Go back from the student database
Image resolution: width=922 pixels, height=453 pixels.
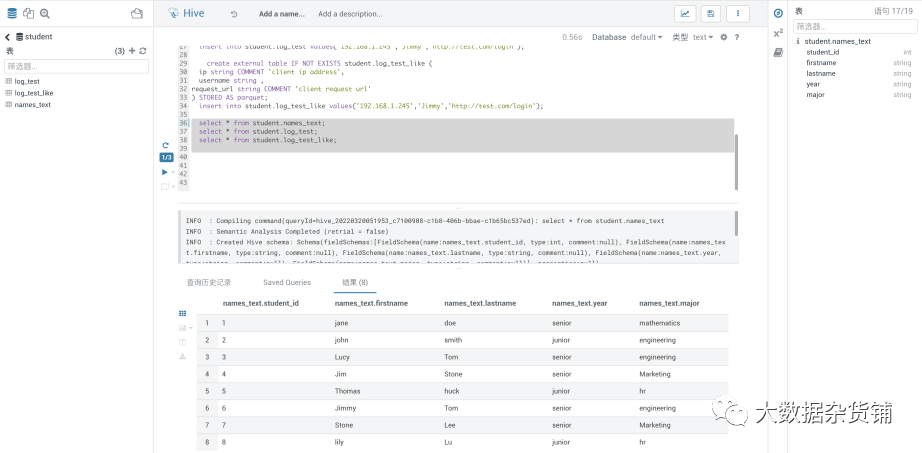(8, 37)
